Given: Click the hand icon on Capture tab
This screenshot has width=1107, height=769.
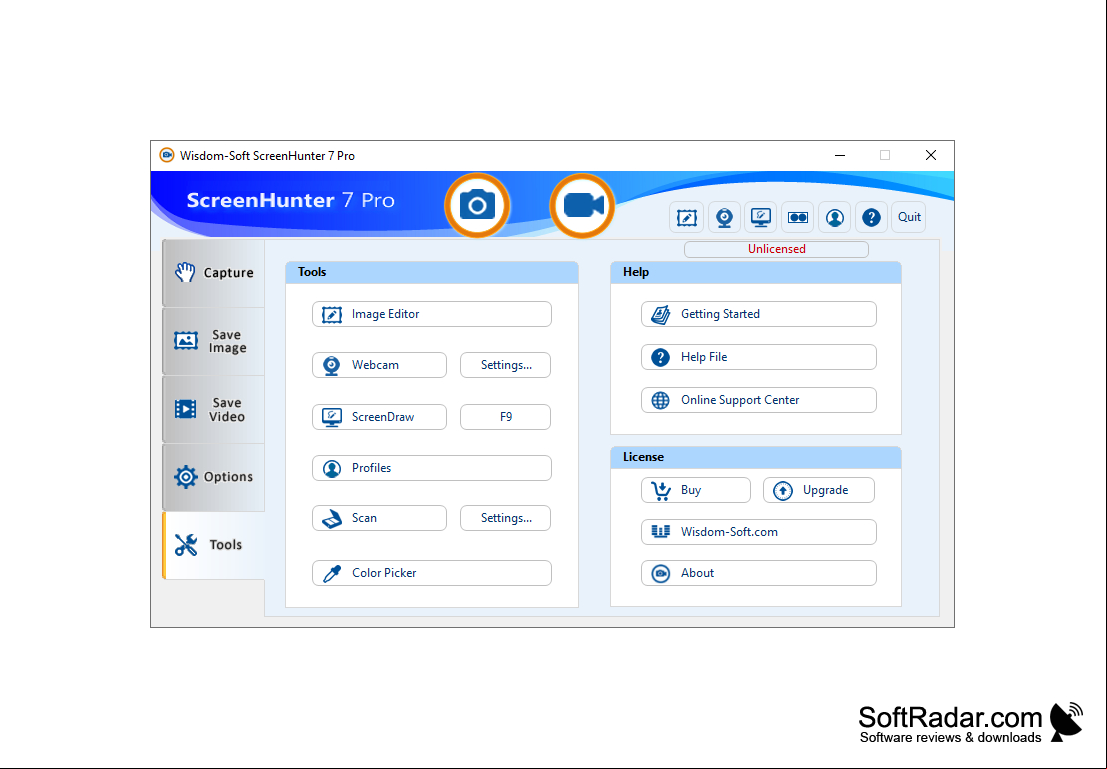Looking at the screenshot, I should click(185, 272).
